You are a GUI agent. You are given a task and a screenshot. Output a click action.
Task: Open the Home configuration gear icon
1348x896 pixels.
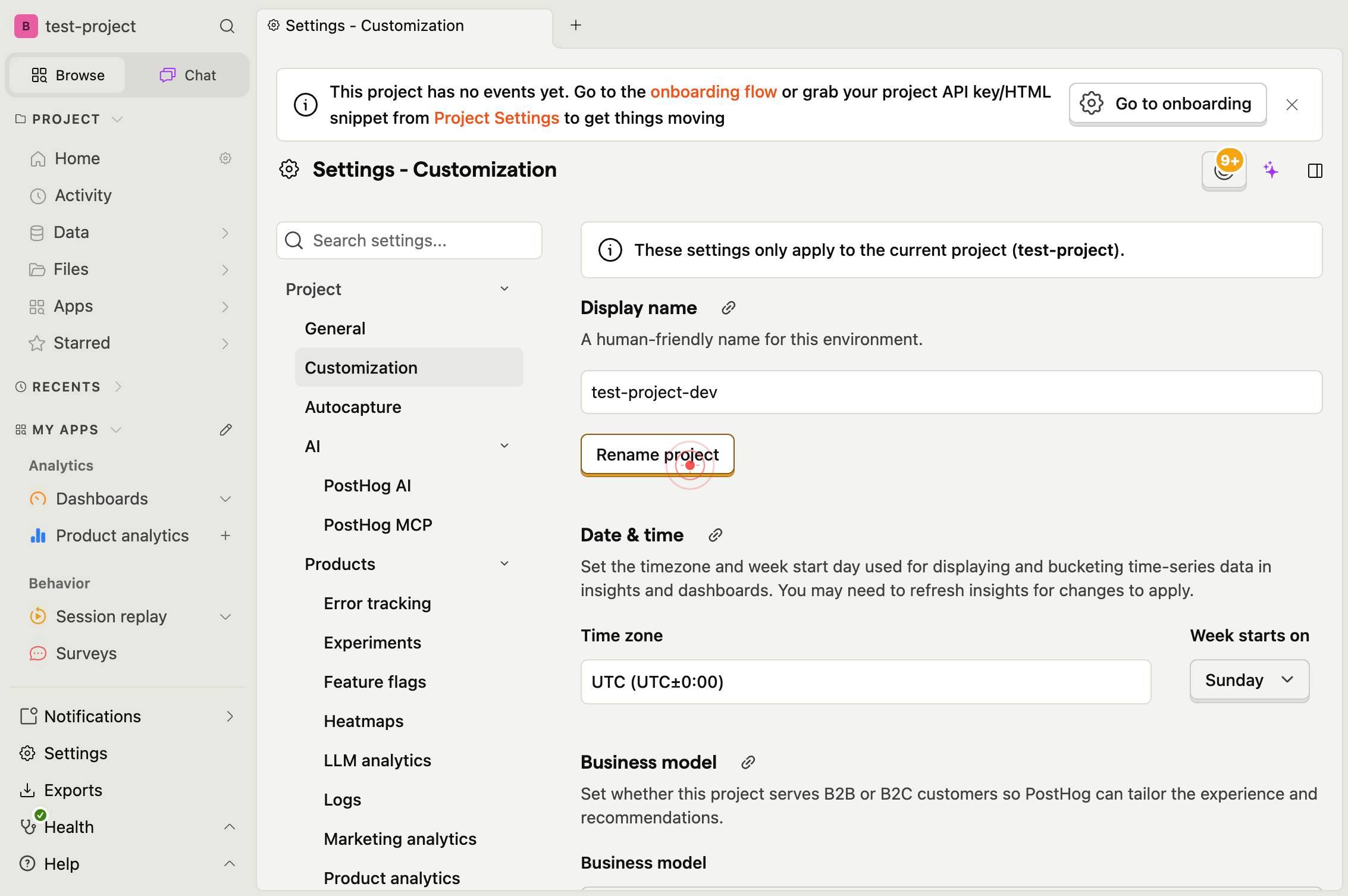click(225, 158)
